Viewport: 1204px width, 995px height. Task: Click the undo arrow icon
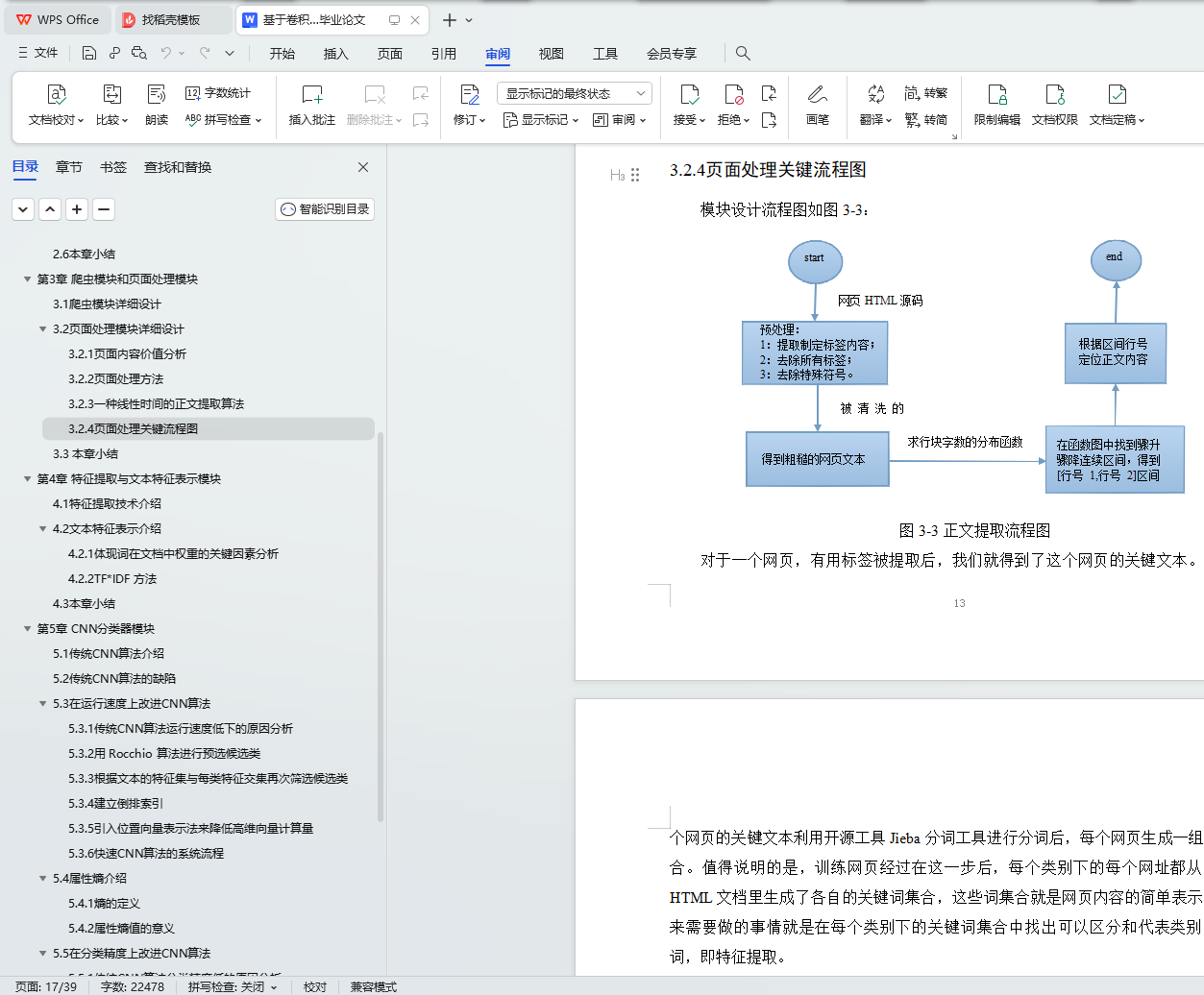(x=166, y=53)
